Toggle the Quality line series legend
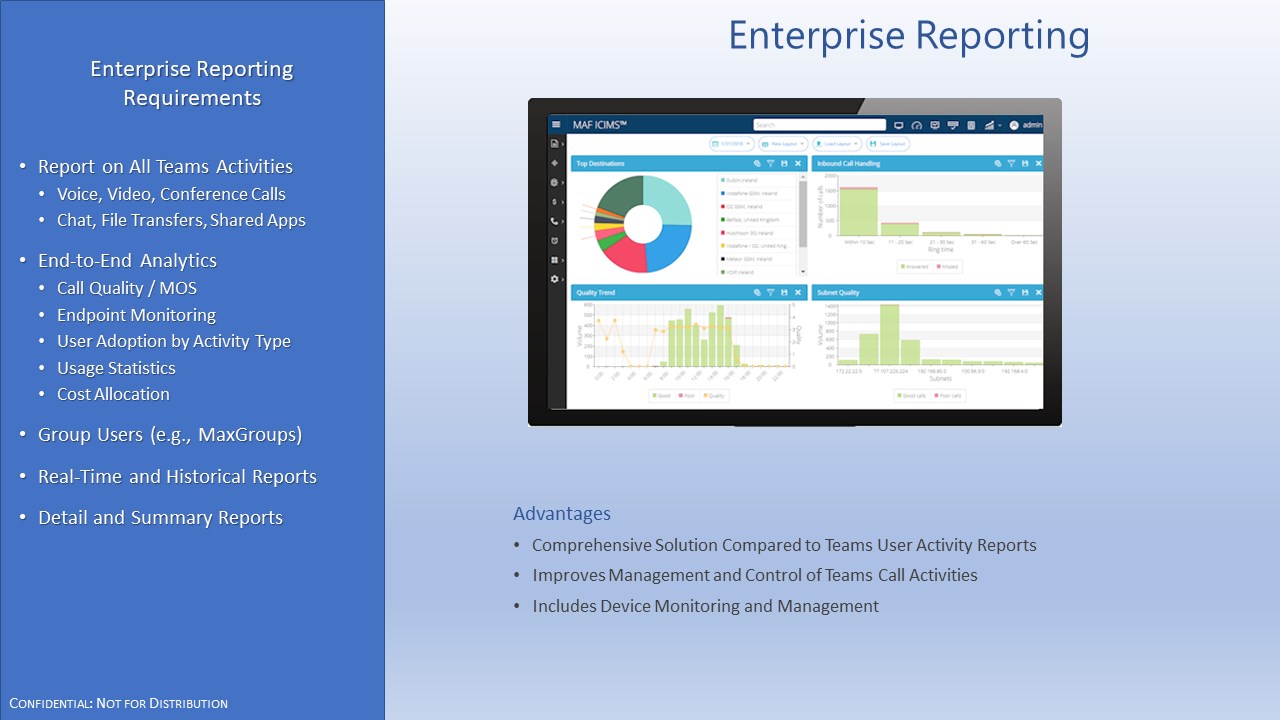Image resolution: width=1280 pixels, height=720 pixels. 714,396
